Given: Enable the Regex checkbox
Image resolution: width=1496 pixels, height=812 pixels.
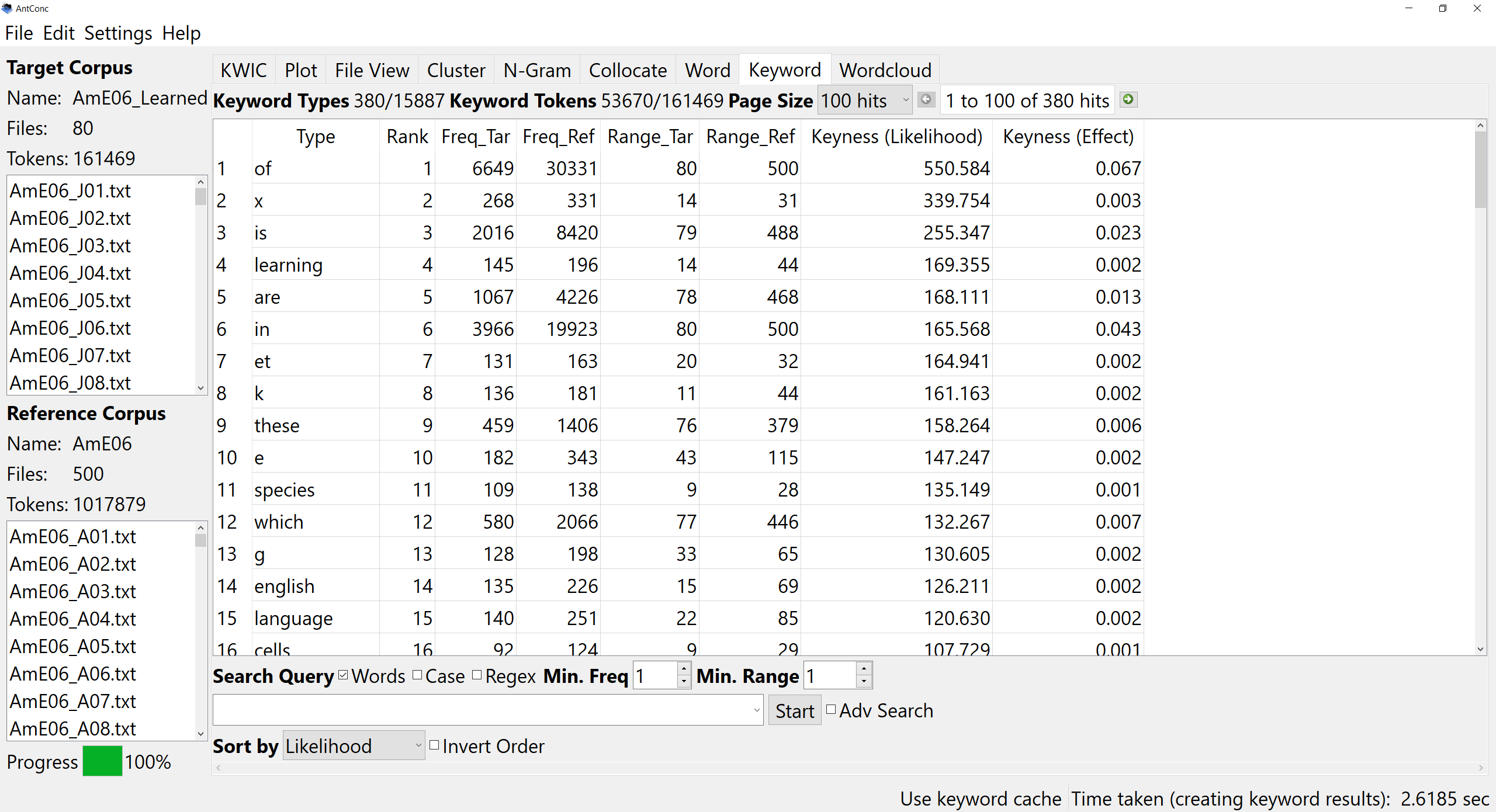Looking at the screenshot, I should [477, 675].
